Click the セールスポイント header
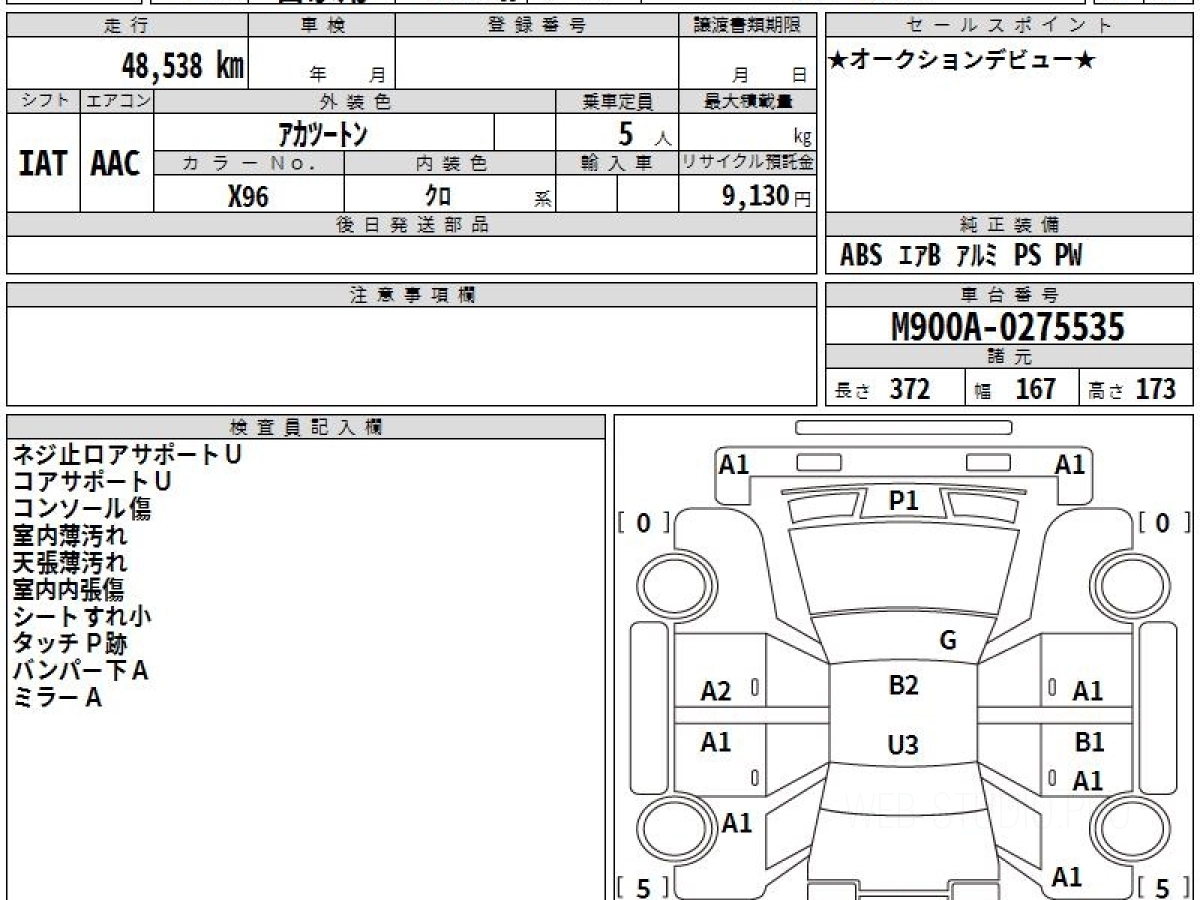 pyautogui.click(x=1010, y=26)
